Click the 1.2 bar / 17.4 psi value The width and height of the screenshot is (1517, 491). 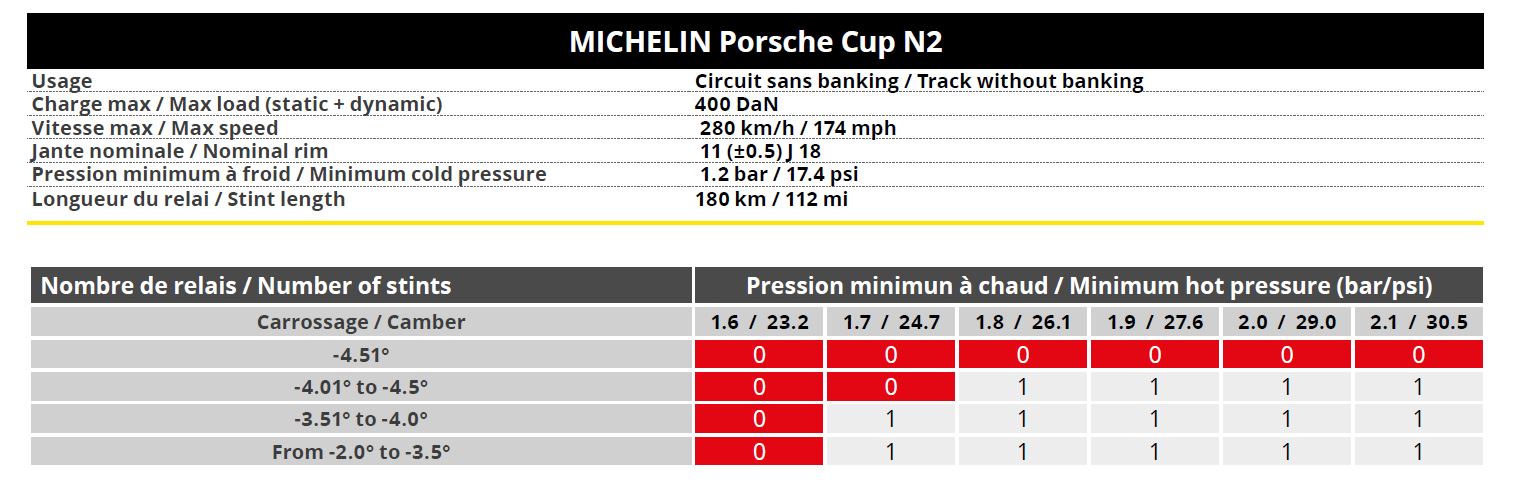pyautogui.click(x=779, y=174)
